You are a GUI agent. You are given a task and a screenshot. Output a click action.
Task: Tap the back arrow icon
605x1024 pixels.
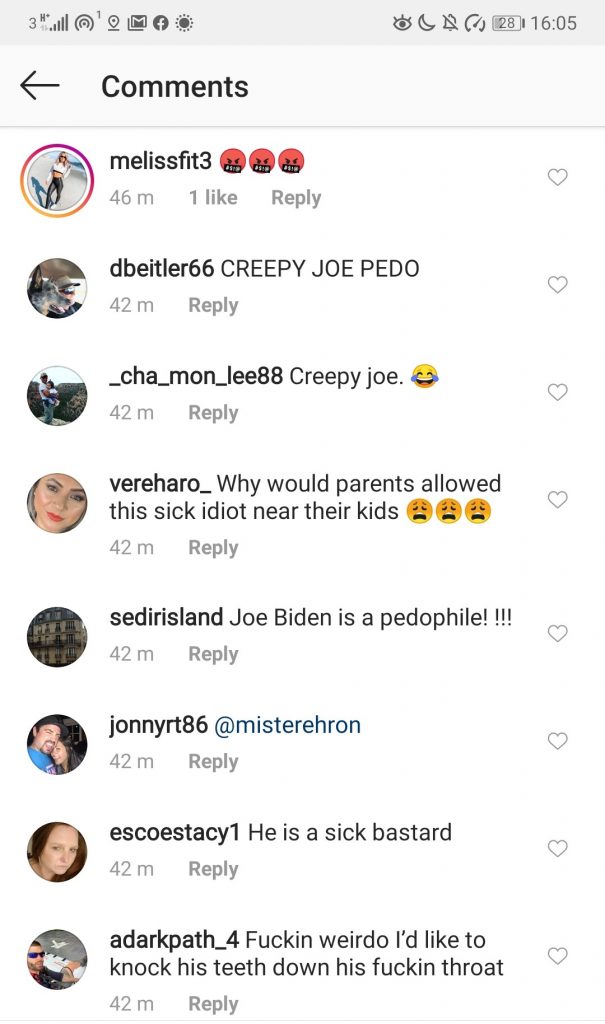point(40,86)
